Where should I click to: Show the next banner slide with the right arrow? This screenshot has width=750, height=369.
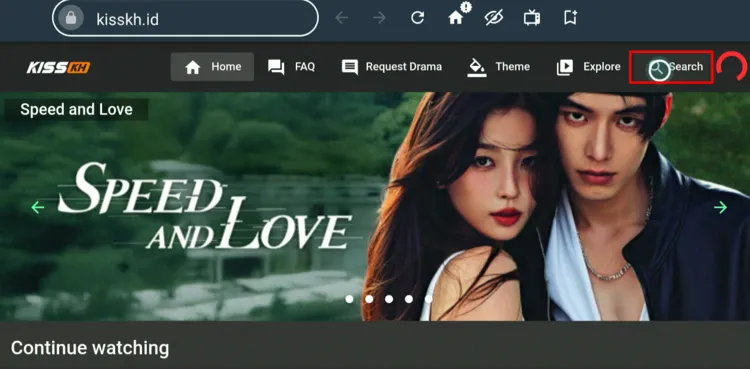(x=720, y=207)
